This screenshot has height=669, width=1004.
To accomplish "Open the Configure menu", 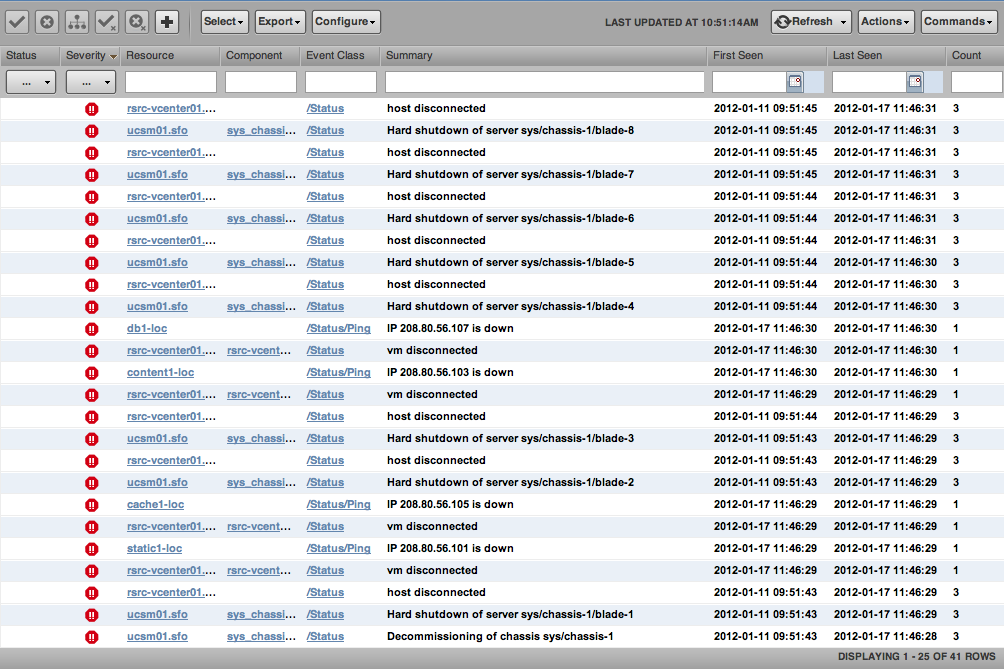I will [346, 21].
